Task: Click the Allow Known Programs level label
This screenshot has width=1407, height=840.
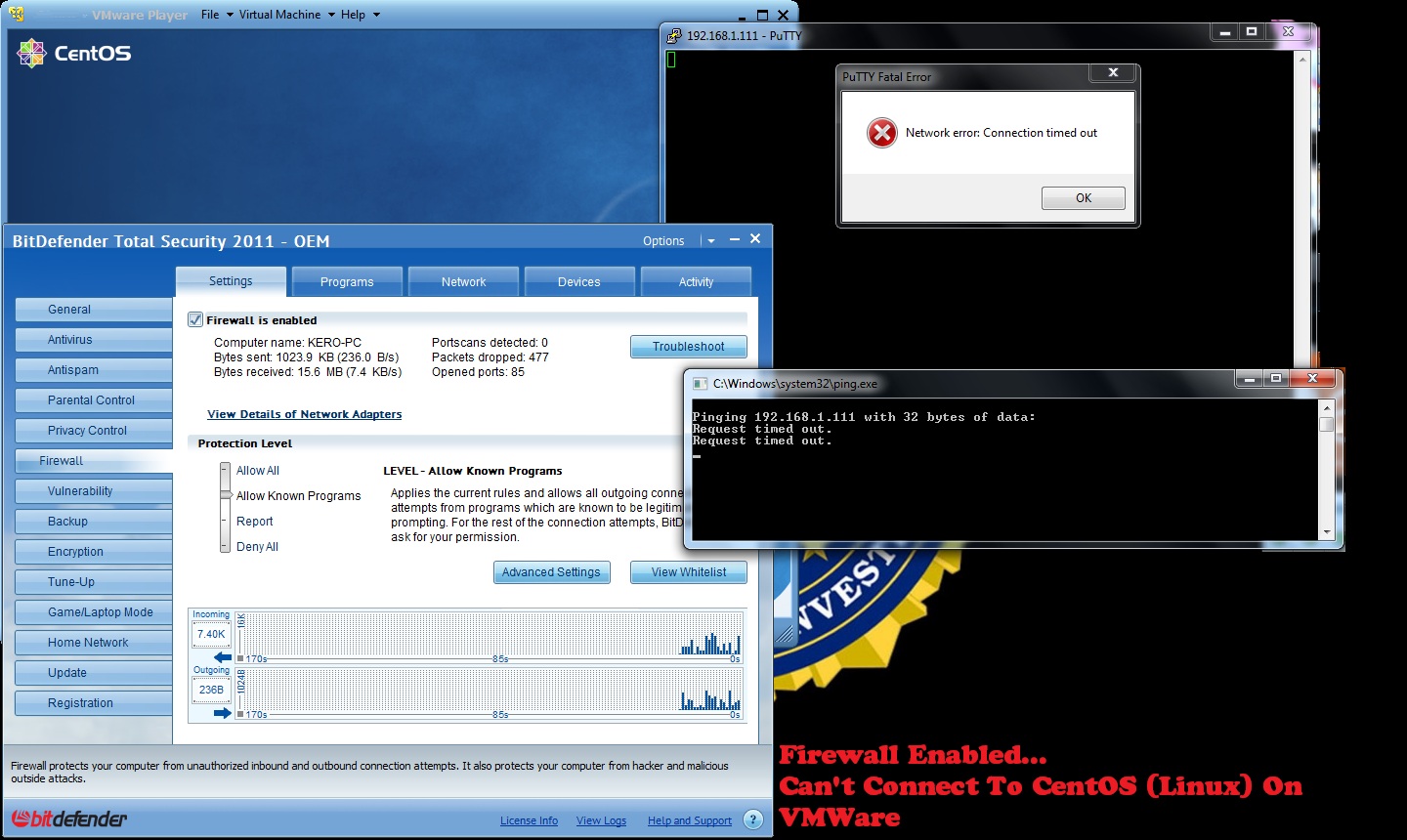Action: [x=298, y=496]
